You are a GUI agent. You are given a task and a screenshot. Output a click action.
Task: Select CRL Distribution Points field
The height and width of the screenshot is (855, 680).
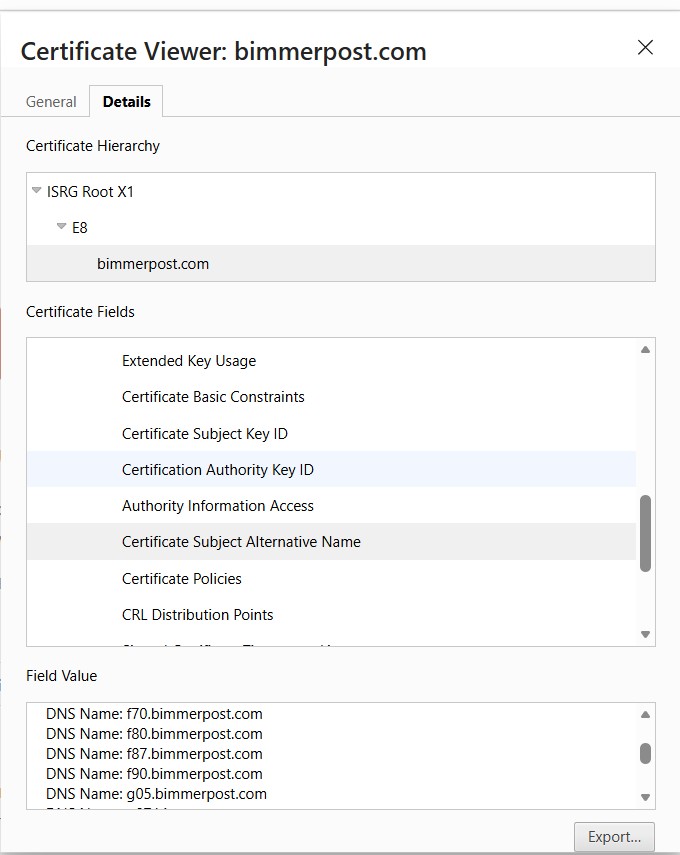[x=198, y=615]
